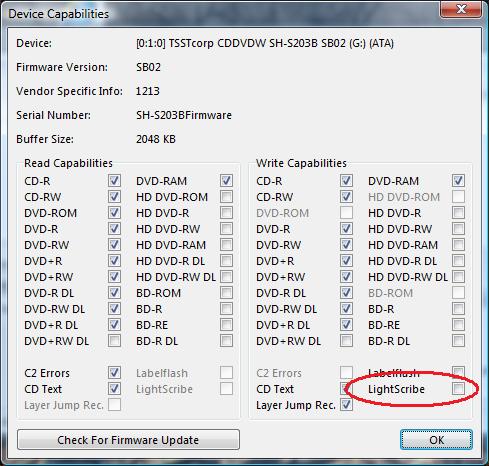Toggle C2 Errors checkbox under Read Capabilities
Image resolution: width=489 pixels, height=466 pixels.
click(114, 373)
